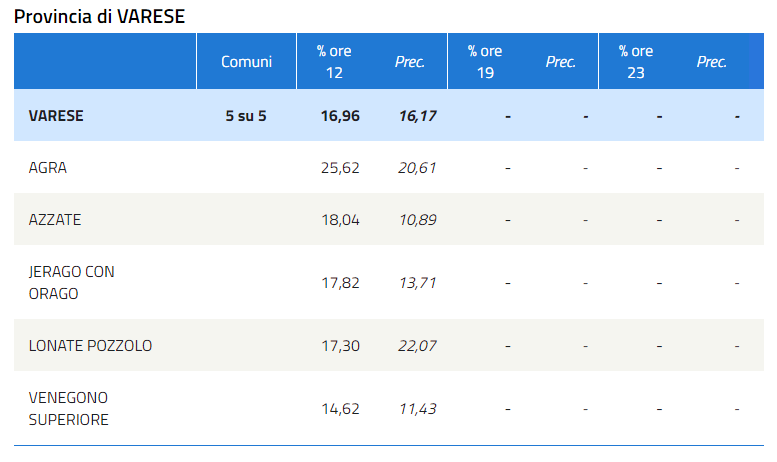Click the LONATE POZZOLO municipality name

[90, 346]
